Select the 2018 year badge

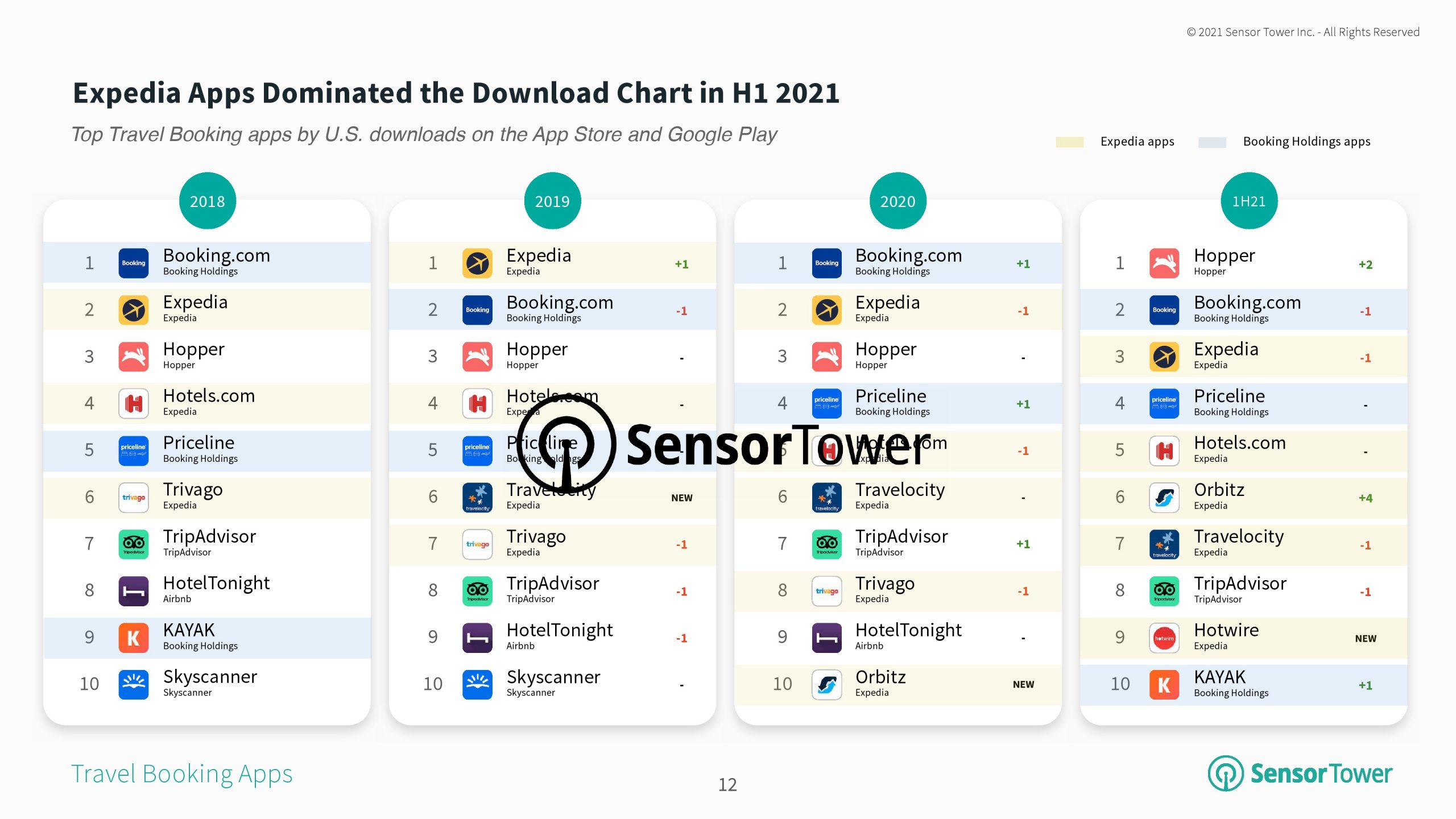click(207, 201)
